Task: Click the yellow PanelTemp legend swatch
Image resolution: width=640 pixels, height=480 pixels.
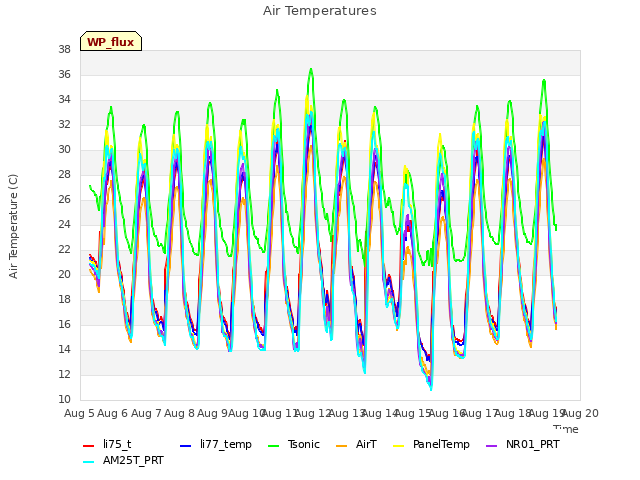Action: [398, 445]
